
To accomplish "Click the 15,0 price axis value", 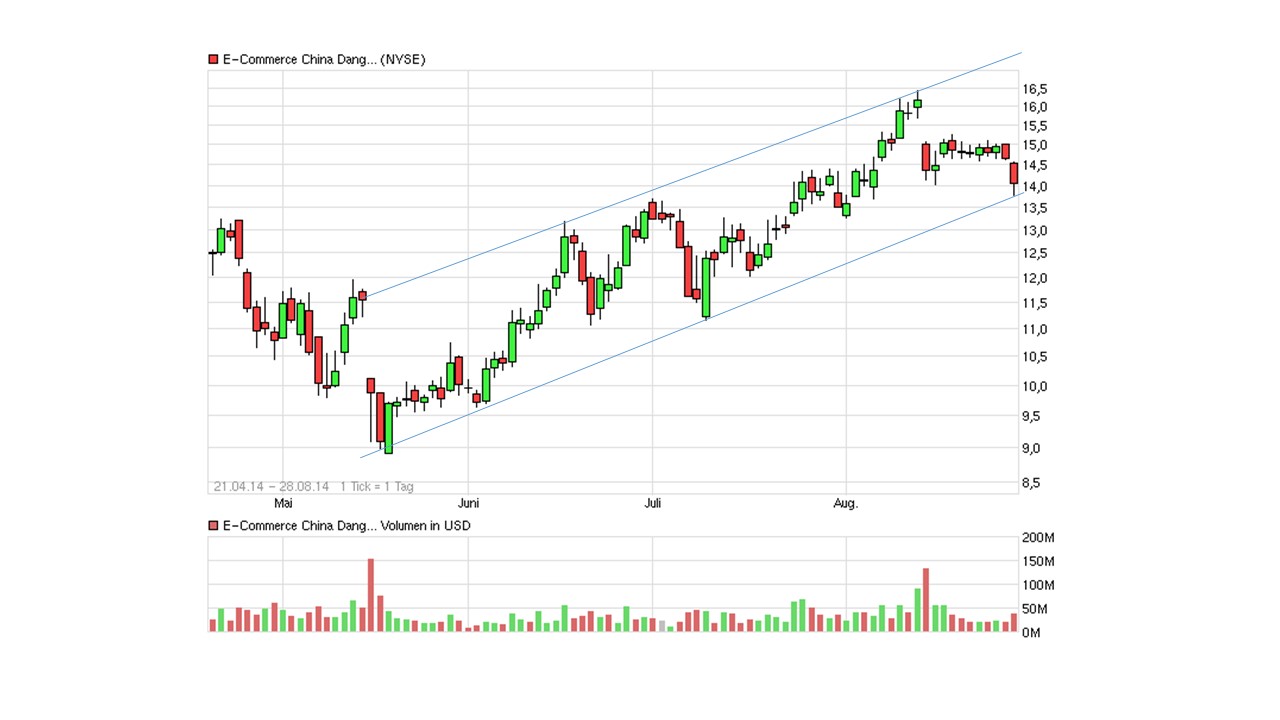I will coord(1035,145).
